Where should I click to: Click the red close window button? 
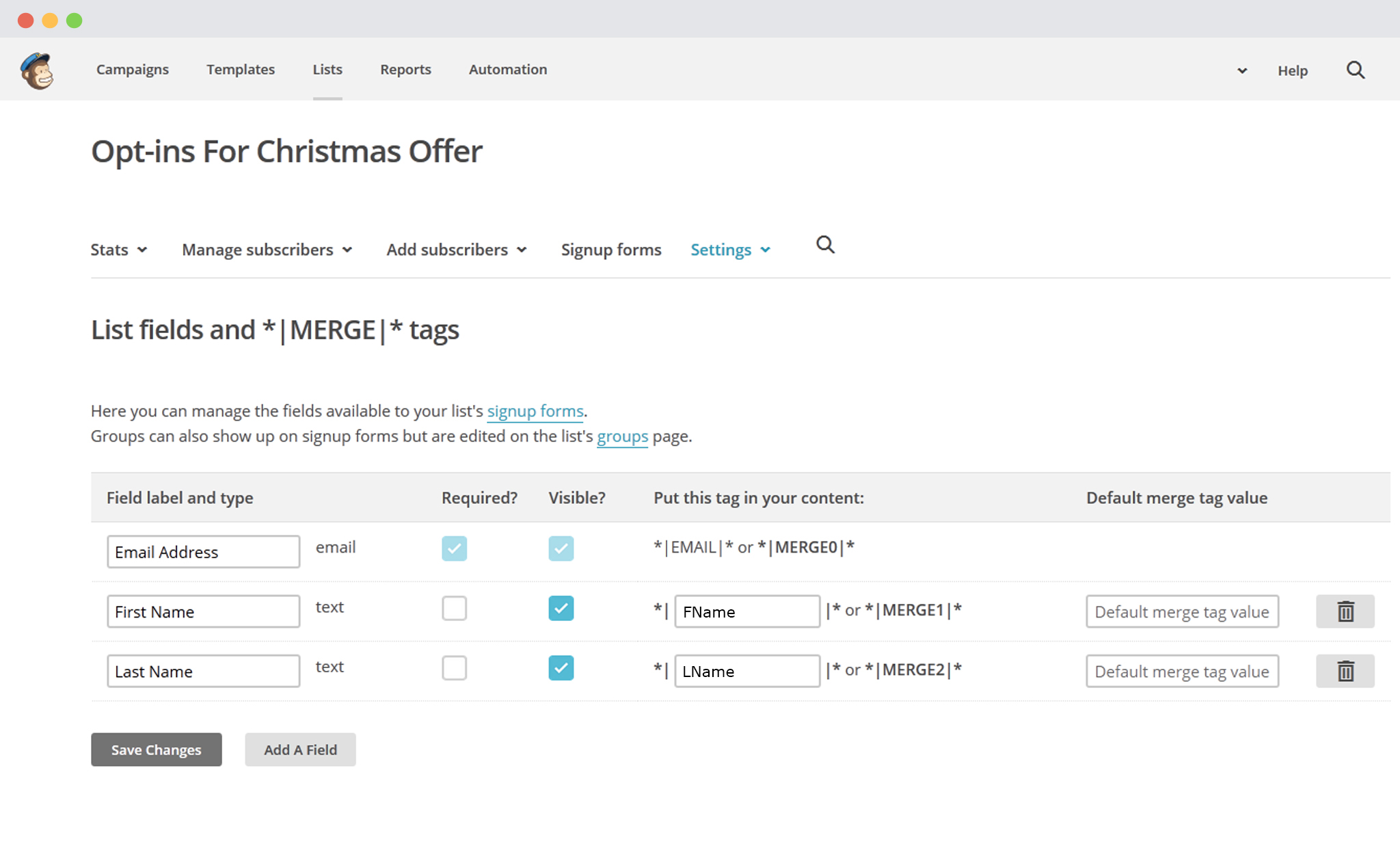[x=26, y=21]
